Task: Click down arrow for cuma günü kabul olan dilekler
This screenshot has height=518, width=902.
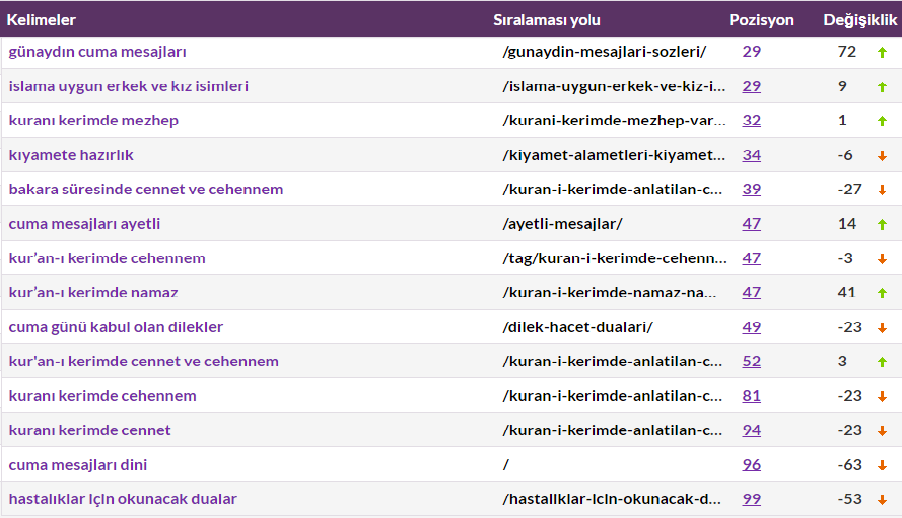Action: (x=882, y=328)
